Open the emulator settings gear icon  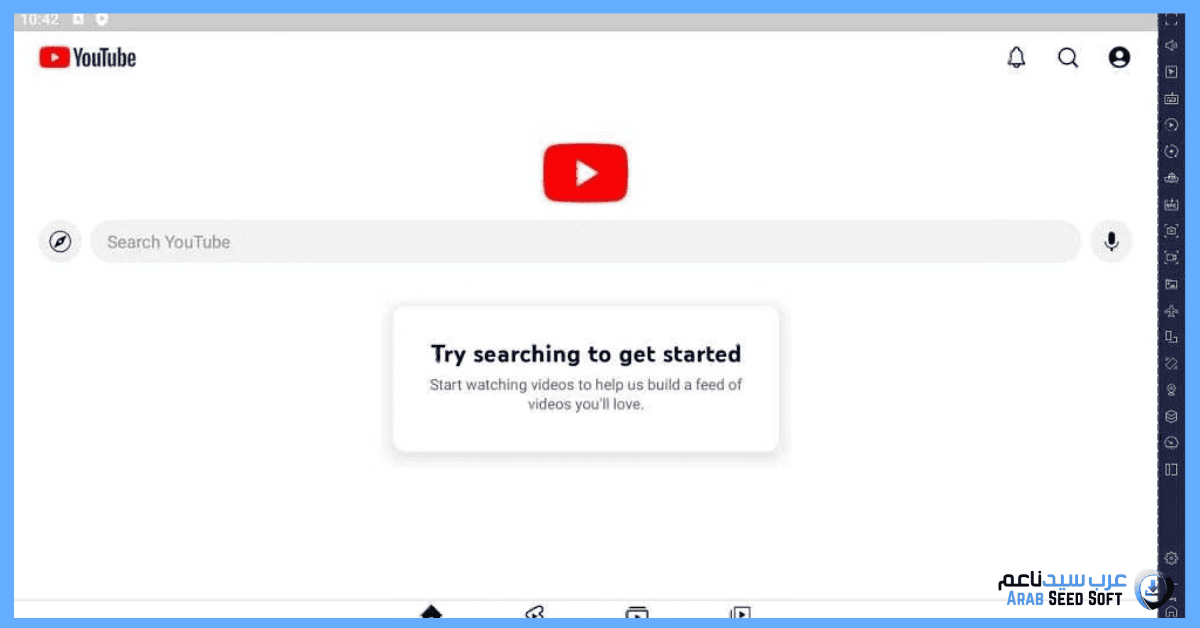(x=1171, y=558)
